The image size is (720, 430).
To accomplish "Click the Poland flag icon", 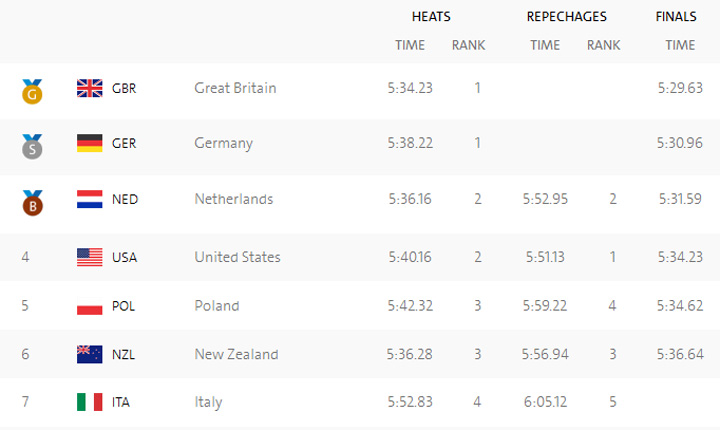I will [90, 306].
